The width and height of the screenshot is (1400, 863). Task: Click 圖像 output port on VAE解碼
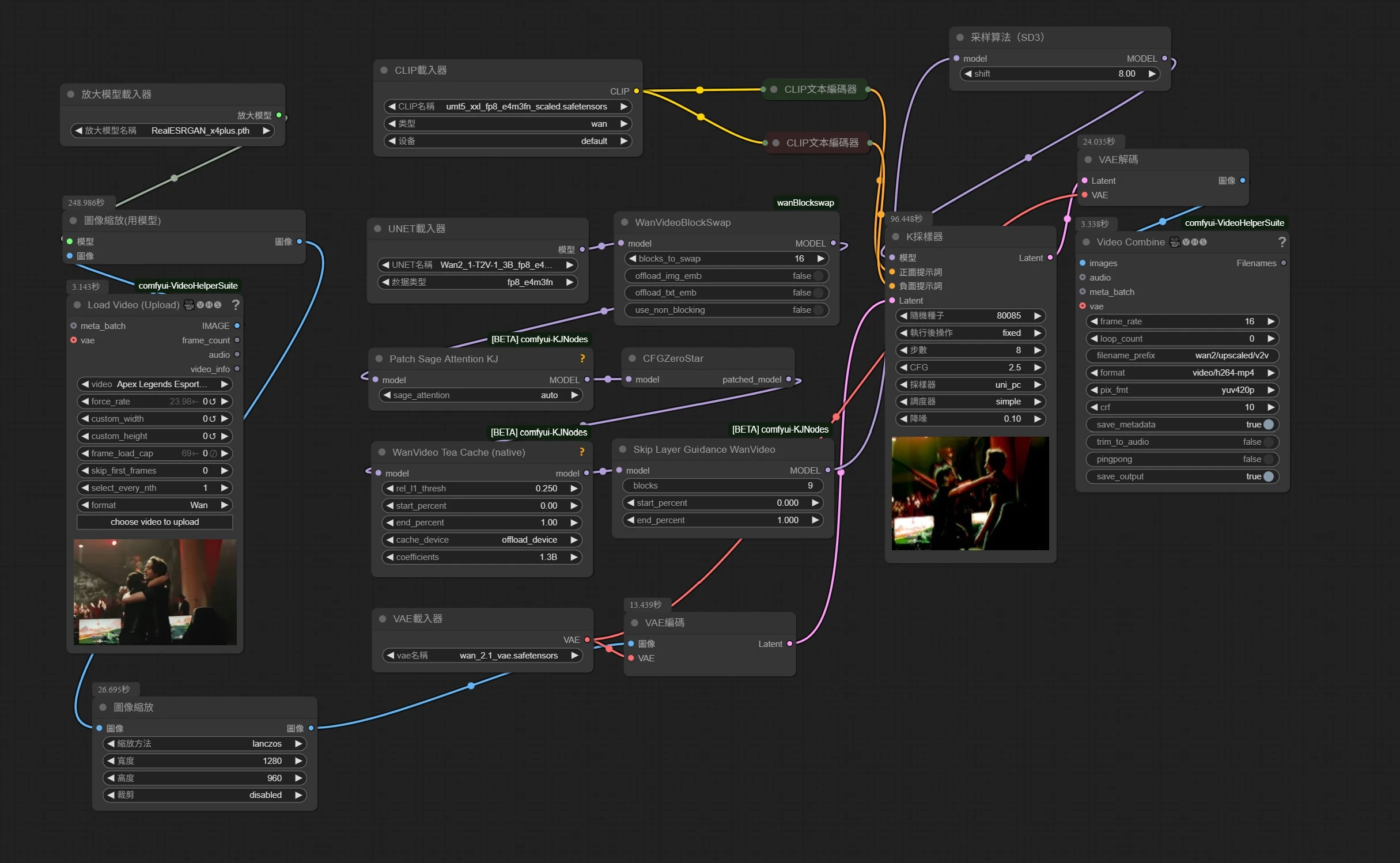[x=1243, y=180]
